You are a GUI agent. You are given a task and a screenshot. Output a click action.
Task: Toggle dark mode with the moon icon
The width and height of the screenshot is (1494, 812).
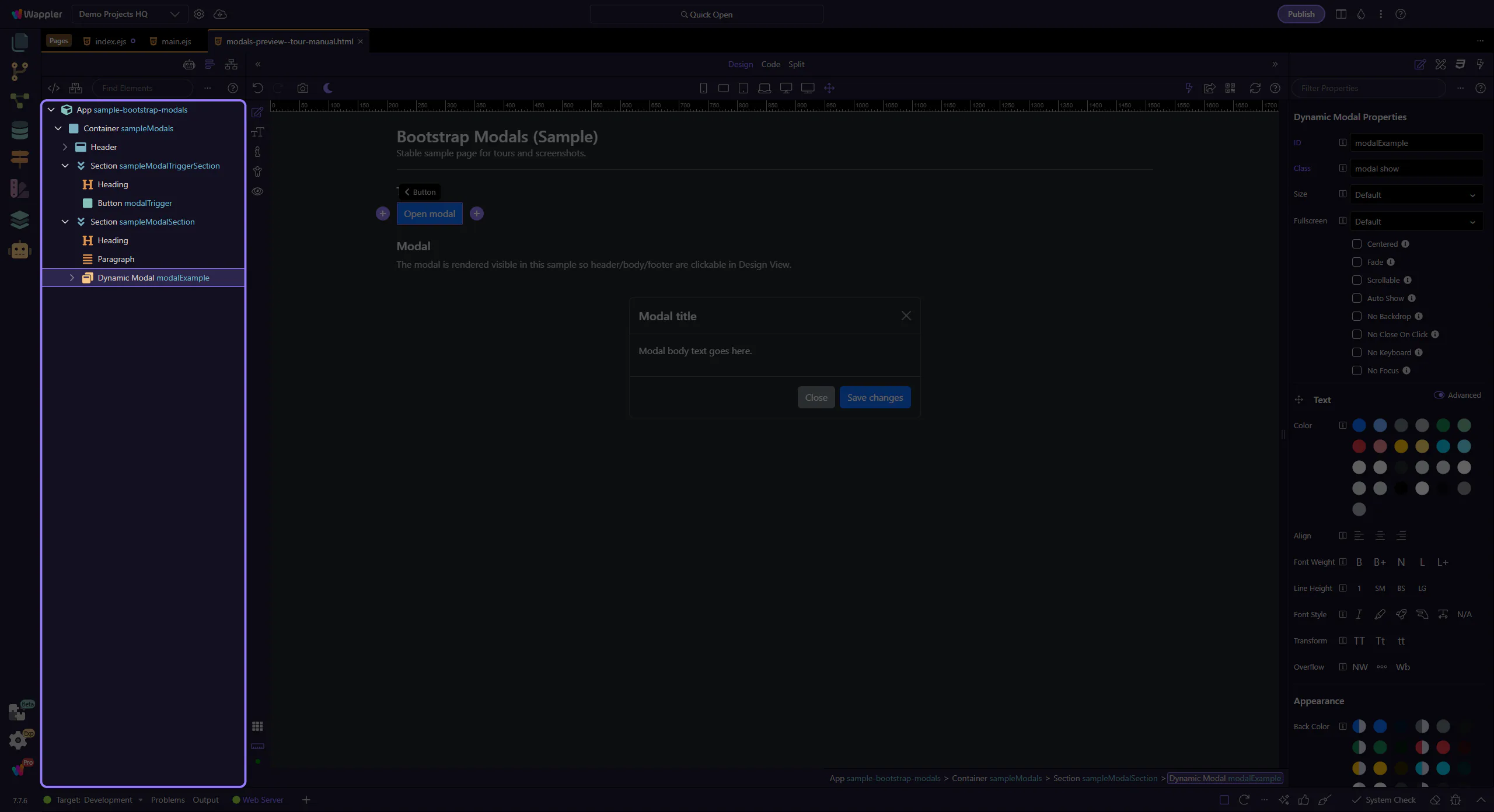coord(328,88)
